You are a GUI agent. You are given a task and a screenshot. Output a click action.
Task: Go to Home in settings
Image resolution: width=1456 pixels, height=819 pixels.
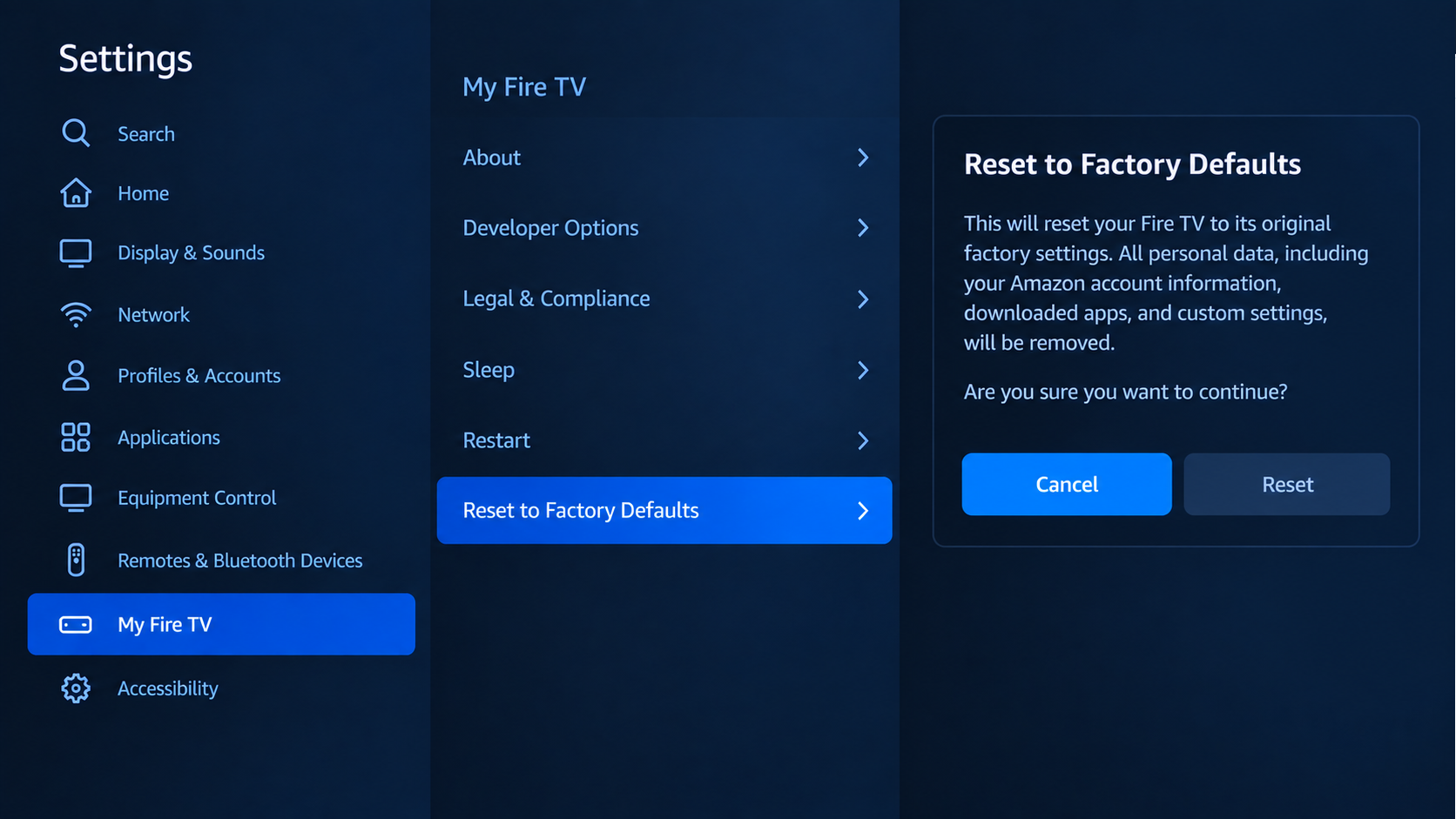point(144,193)
